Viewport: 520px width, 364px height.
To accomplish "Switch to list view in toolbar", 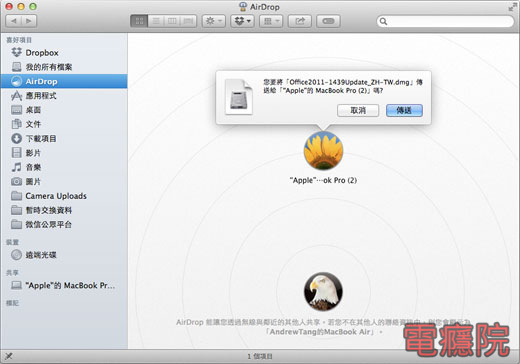I will tap(156, 21).
